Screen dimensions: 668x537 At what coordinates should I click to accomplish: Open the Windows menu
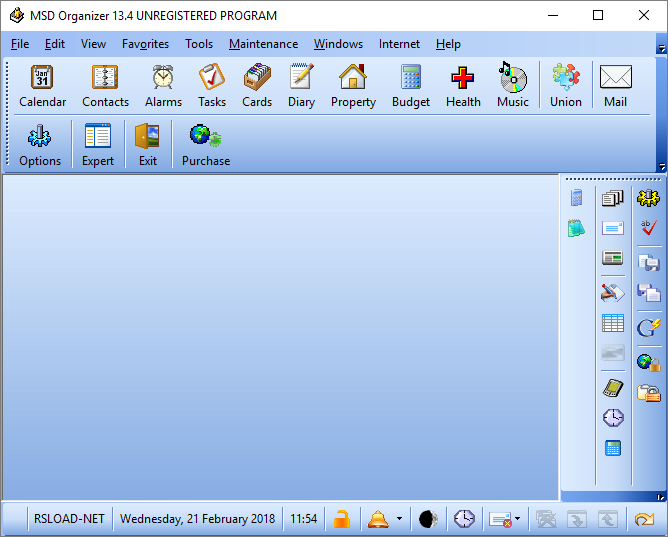[338, 44]
